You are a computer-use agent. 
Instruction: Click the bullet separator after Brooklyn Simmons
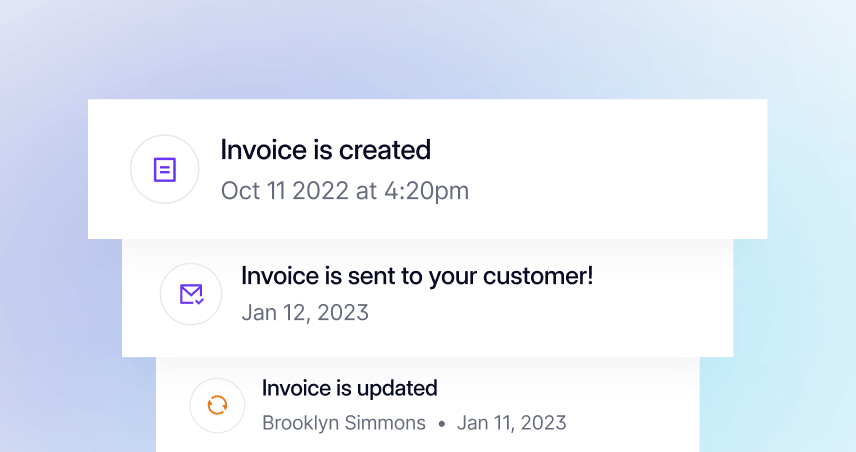441,424
